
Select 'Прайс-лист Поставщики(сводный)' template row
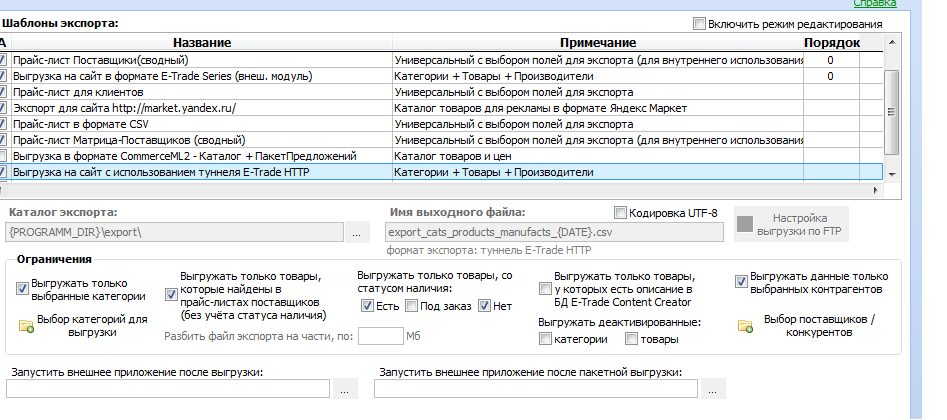click(441, 60)
